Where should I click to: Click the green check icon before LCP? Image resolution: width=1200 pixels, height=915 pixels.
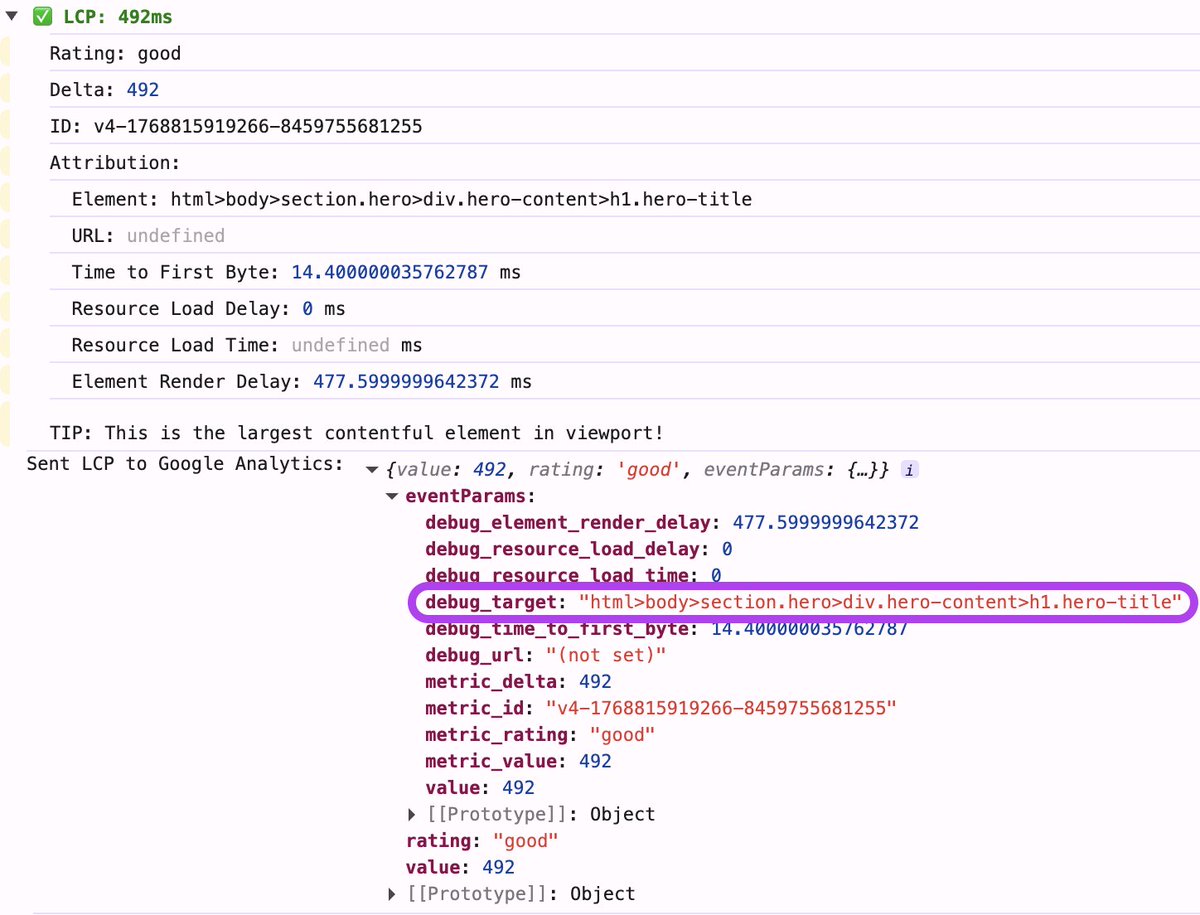[x=42, y=17]
